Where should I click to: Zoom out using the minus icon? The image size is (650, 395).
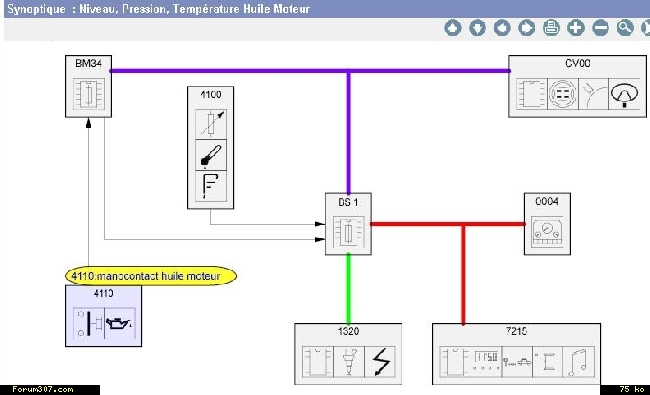pos(600,28)
